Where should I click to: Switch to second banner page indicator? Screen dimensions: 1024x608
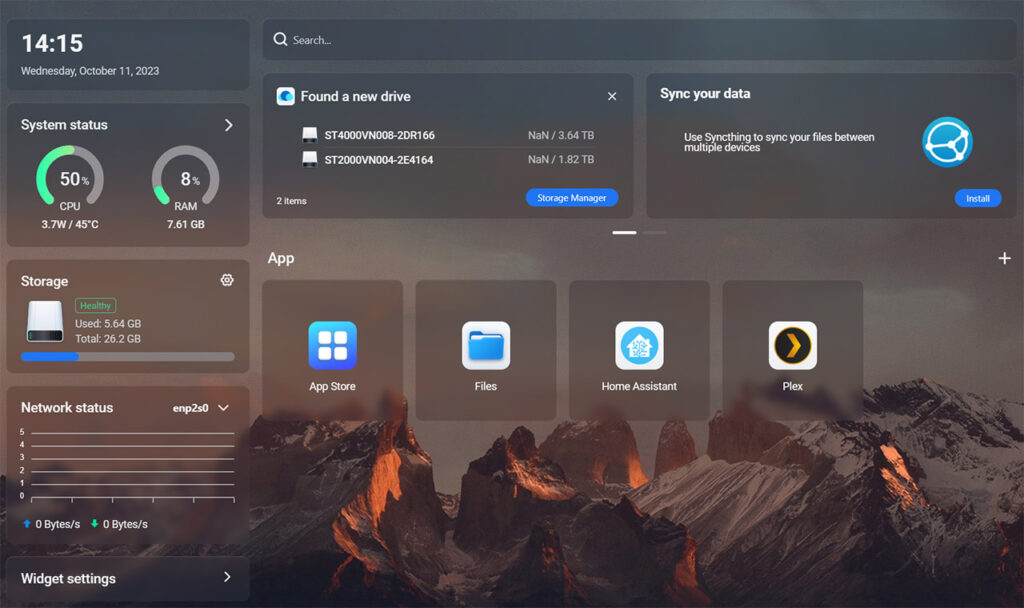point(654,232)
